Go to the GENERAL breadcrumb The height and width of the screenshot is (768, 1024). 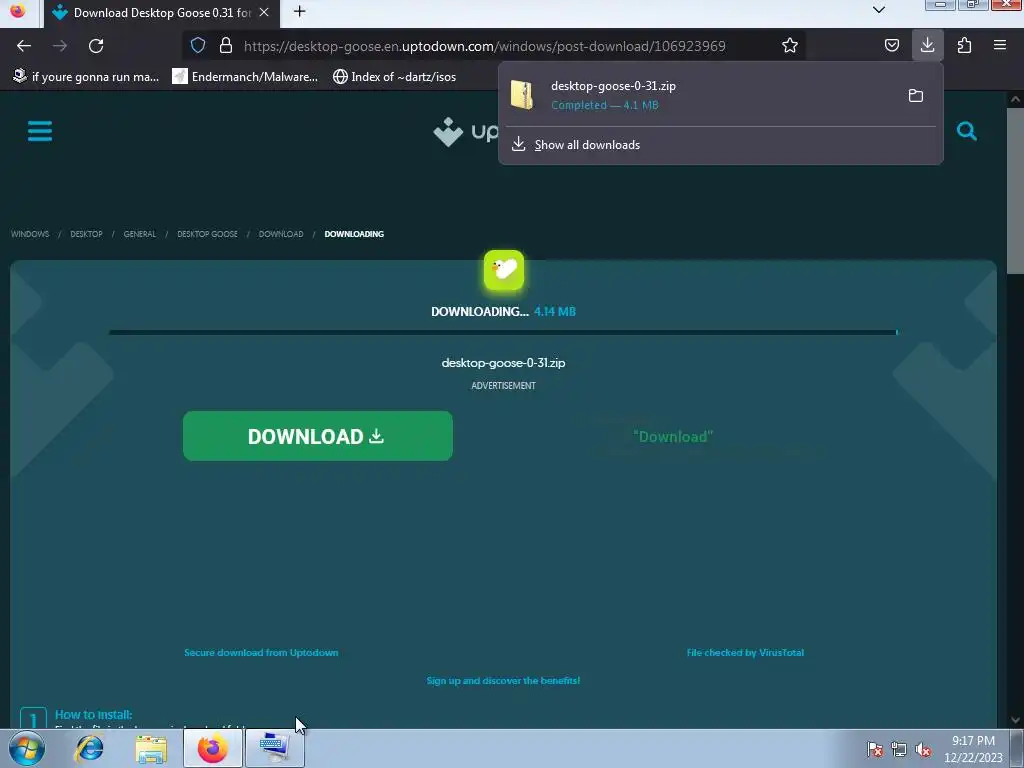(140, 234)
